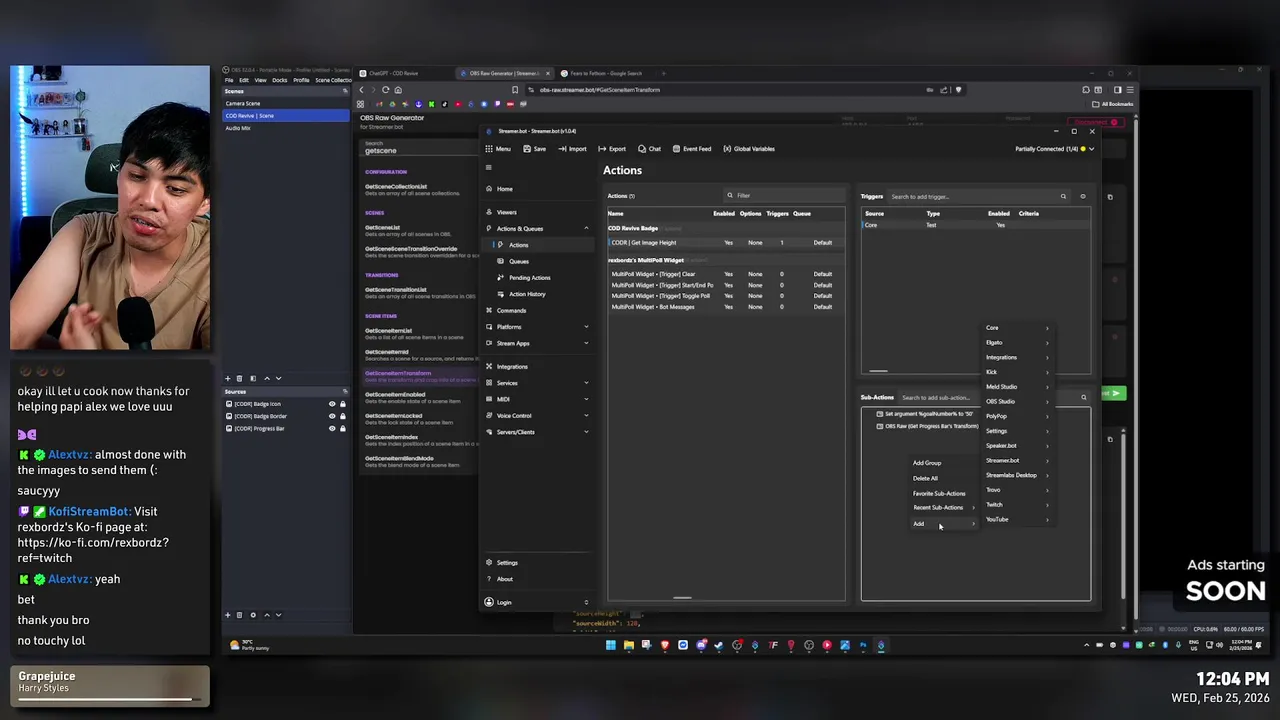Screen dimensions: 1280x720
Task: Collapse the Actions & Queues section
Action: point(586,229)
